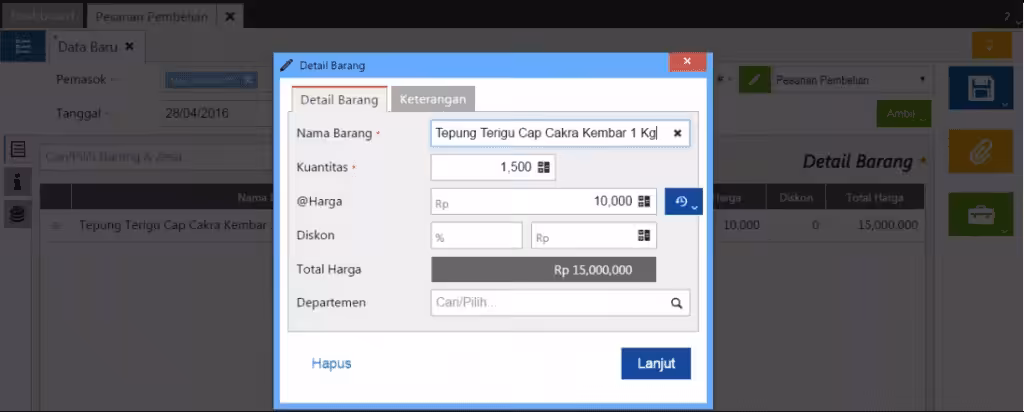Click the Total Harga column header

(x=874, y=197)
